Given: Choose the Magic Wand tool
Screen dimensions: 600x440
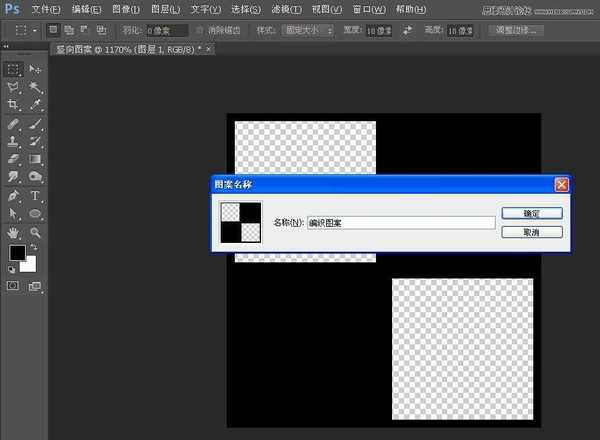Looking at the screenshot, I should point(35,87).
